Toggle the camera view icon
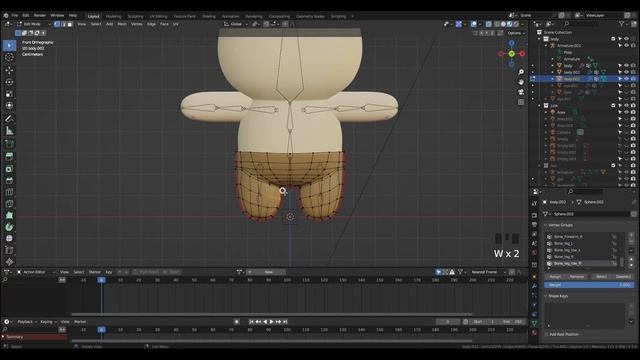Screen dimensions: 640x360 tap(521, 92)
